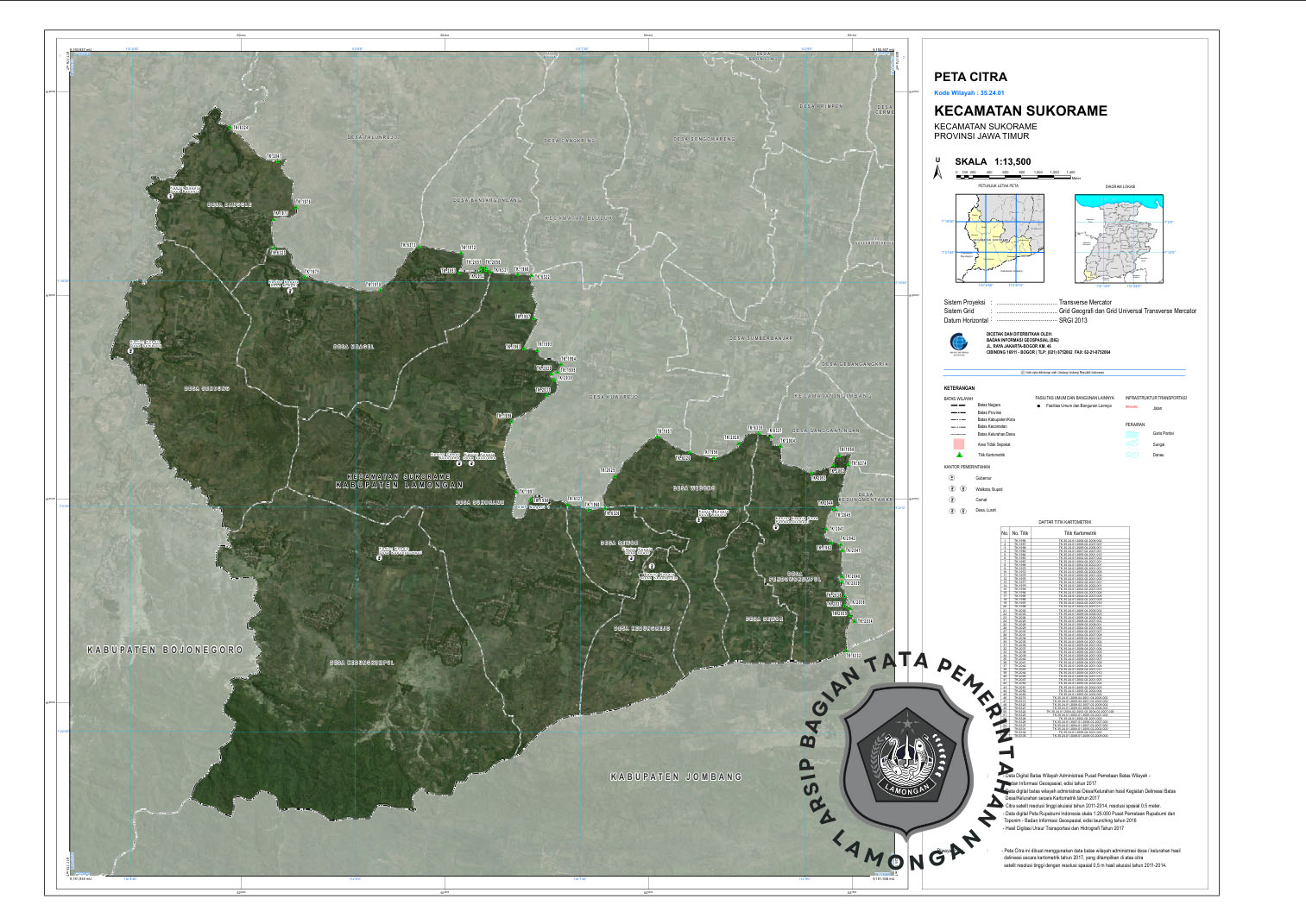1306x924 pixels.
Task: Select the Danau lake symbol in legend
Action: click(x=1132, y=455)
